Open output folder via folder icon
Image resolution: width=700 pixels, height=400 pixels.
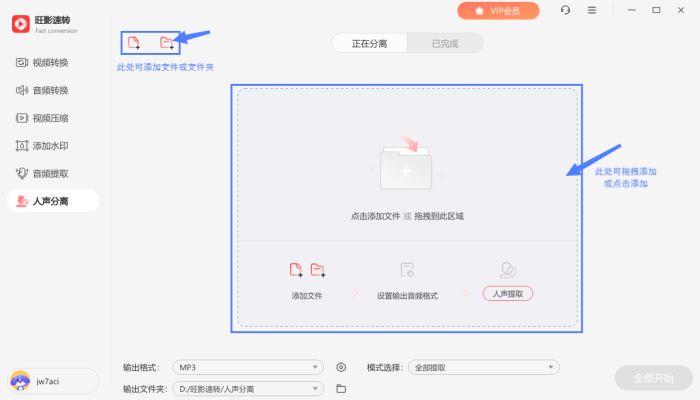[341, 388]
